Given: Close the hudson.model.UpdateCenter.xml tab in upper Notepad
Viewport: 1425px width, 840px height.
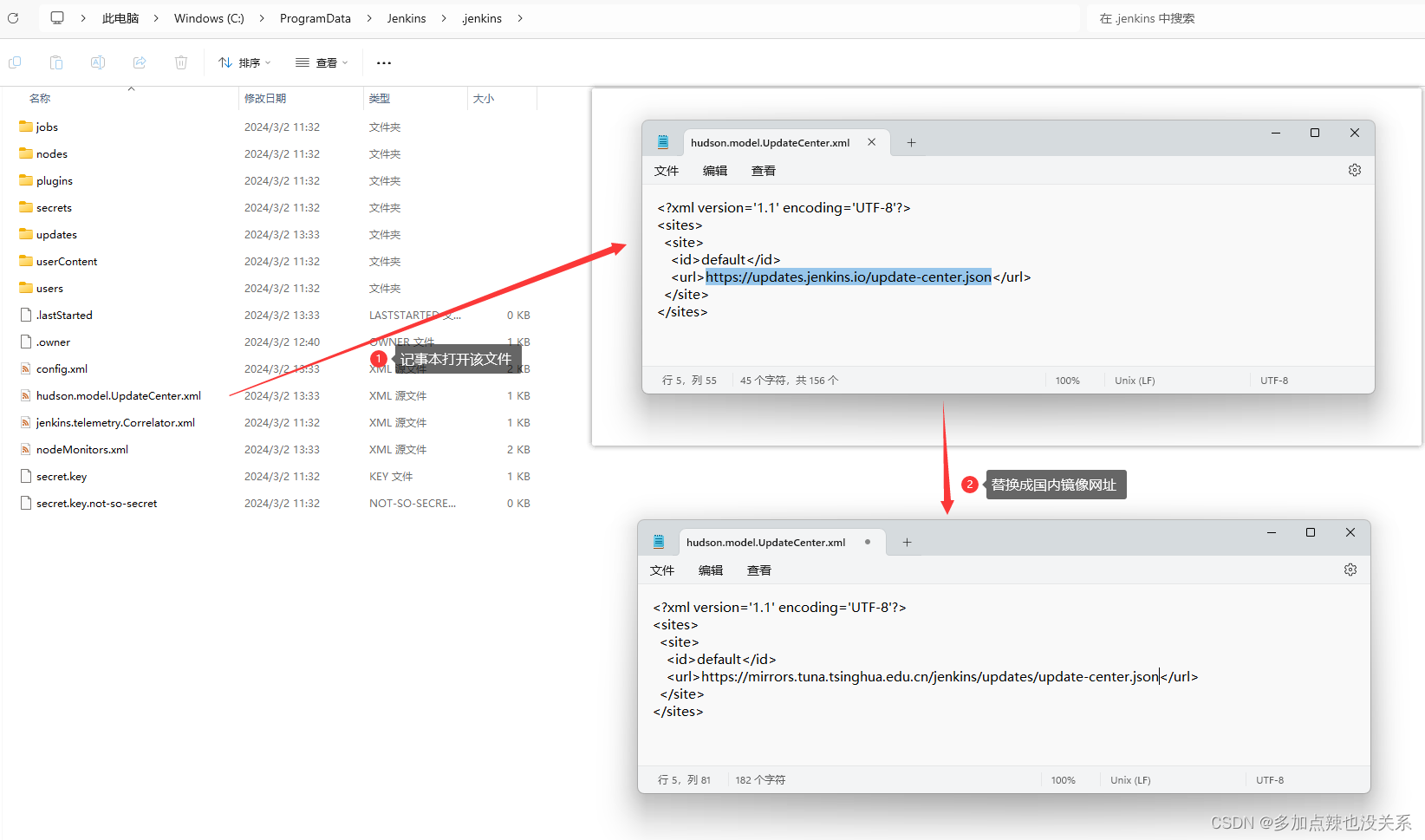Looking at the screenshot, I should pos(872,142).
